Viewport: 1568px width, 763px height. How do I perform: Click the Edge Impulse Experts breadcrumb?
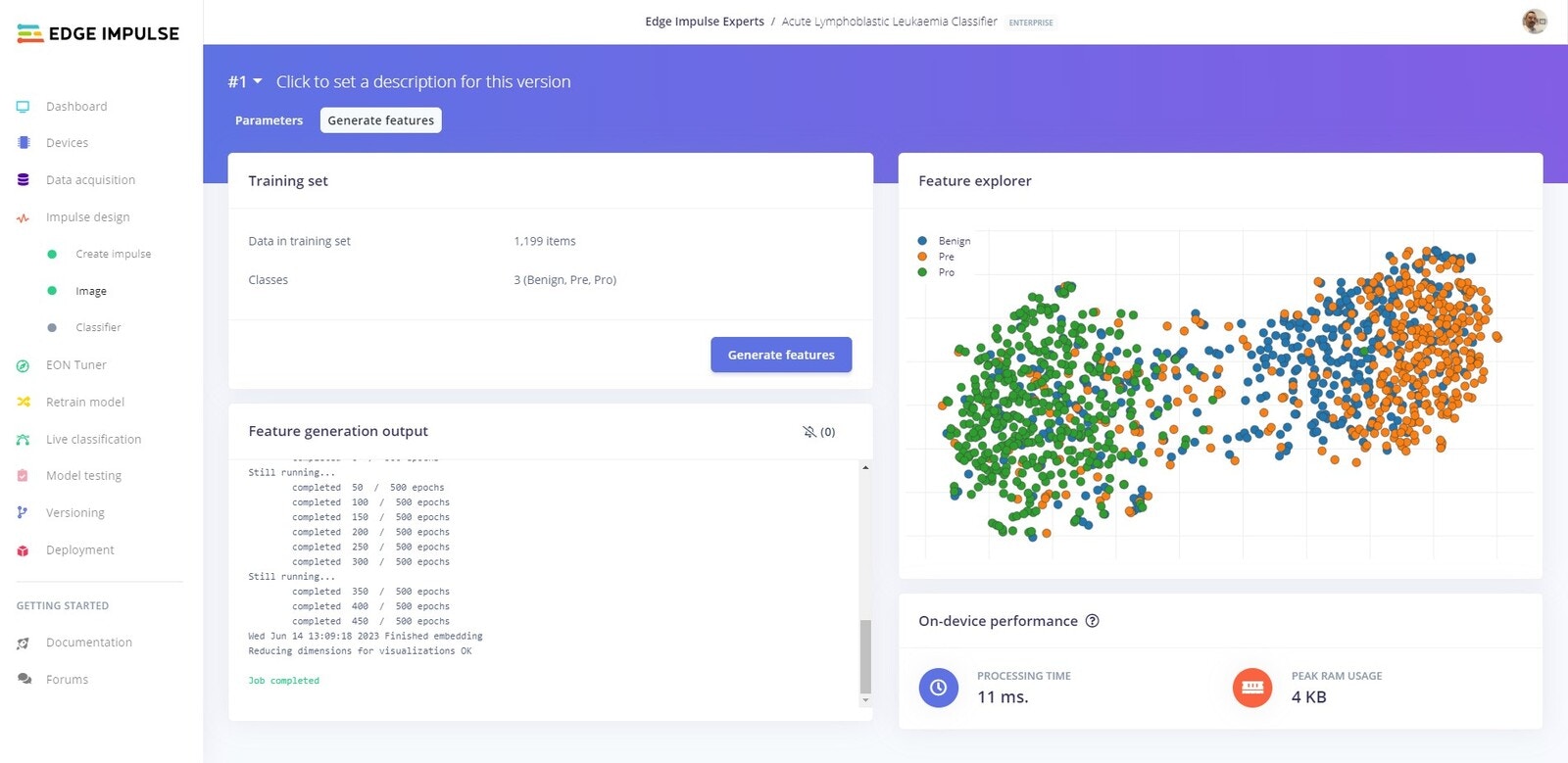705,22
